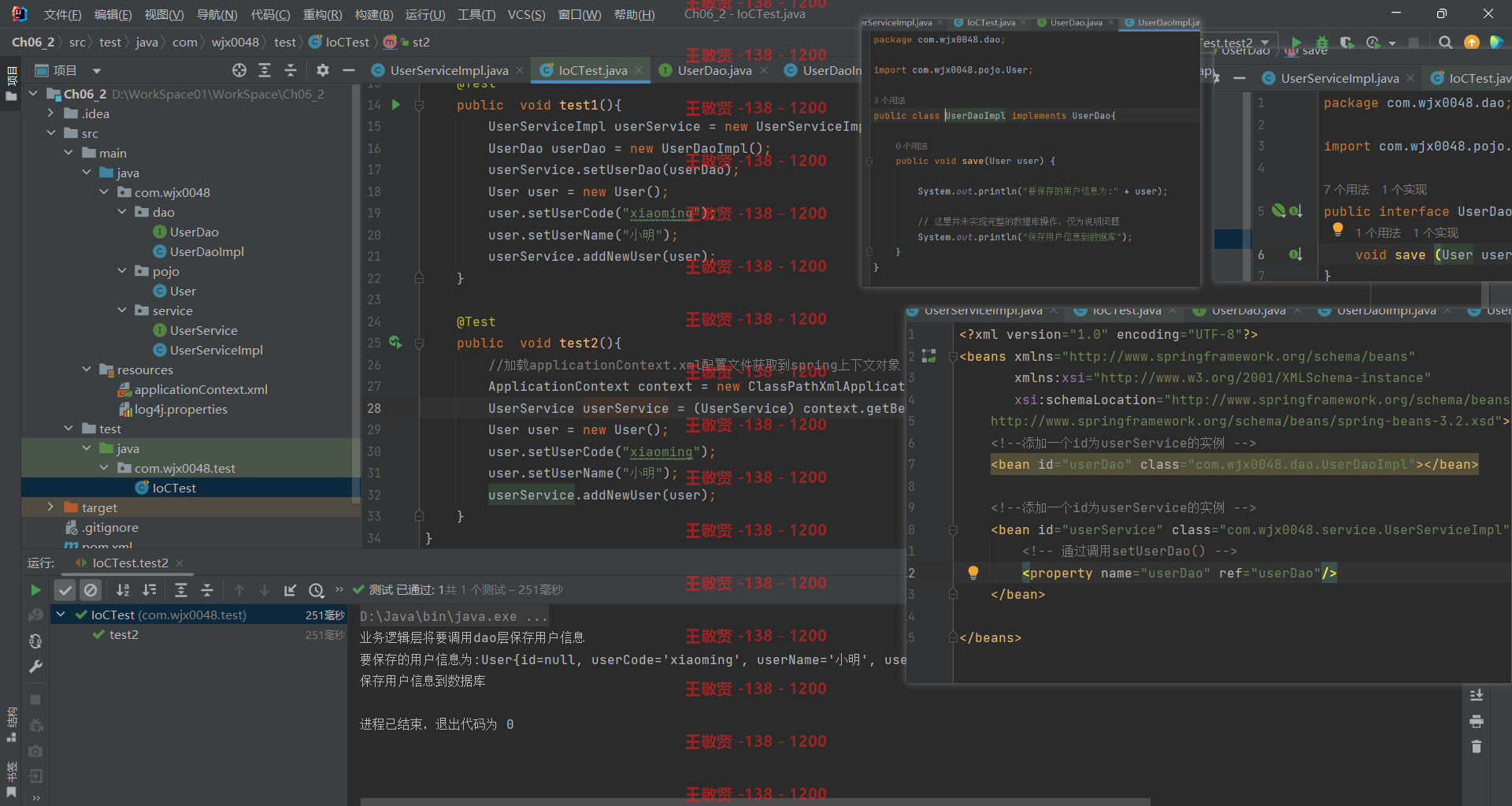This screenshot has width=1512, height=806.
Task: Open the VCS(S) menu
Action: click(526, 14)
